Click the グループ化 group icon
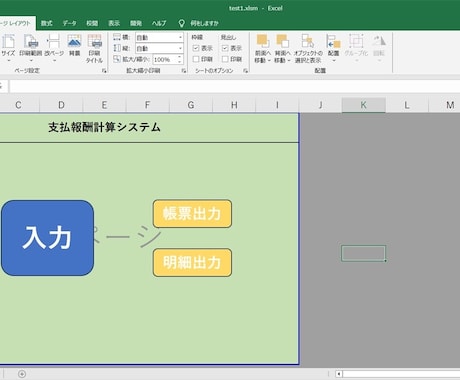Screen dimensions: 460x380 point(356,41)
